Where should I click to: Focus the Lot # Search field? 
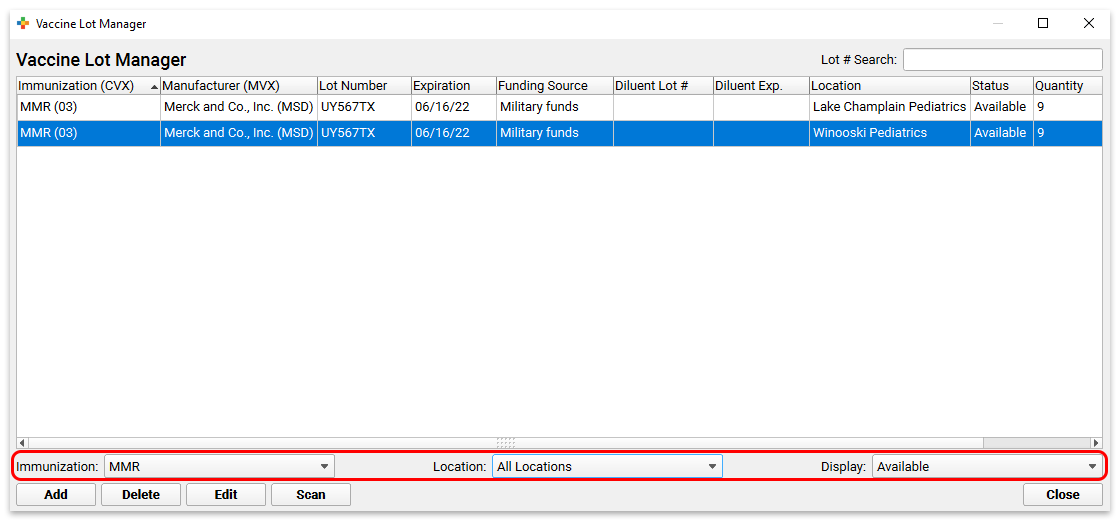1003,60
